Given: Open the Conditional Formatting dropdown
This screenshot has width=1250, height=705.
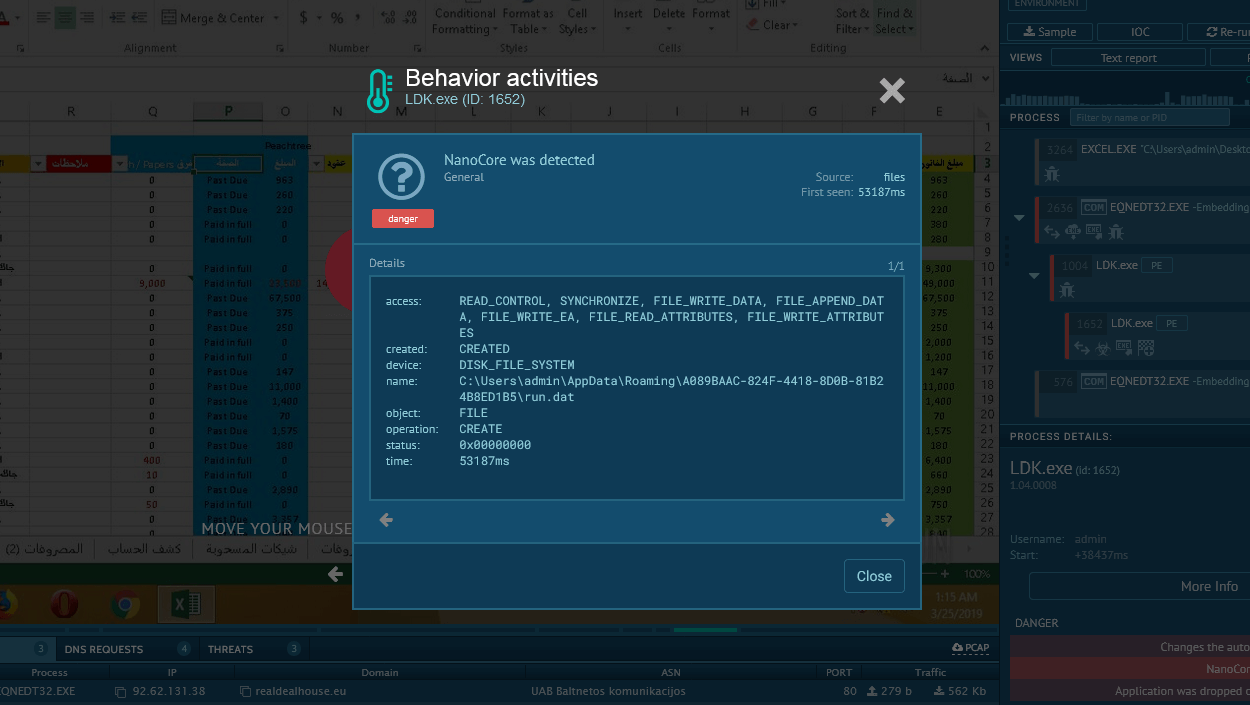Looking at the screenshot, I should pos(465,21).
